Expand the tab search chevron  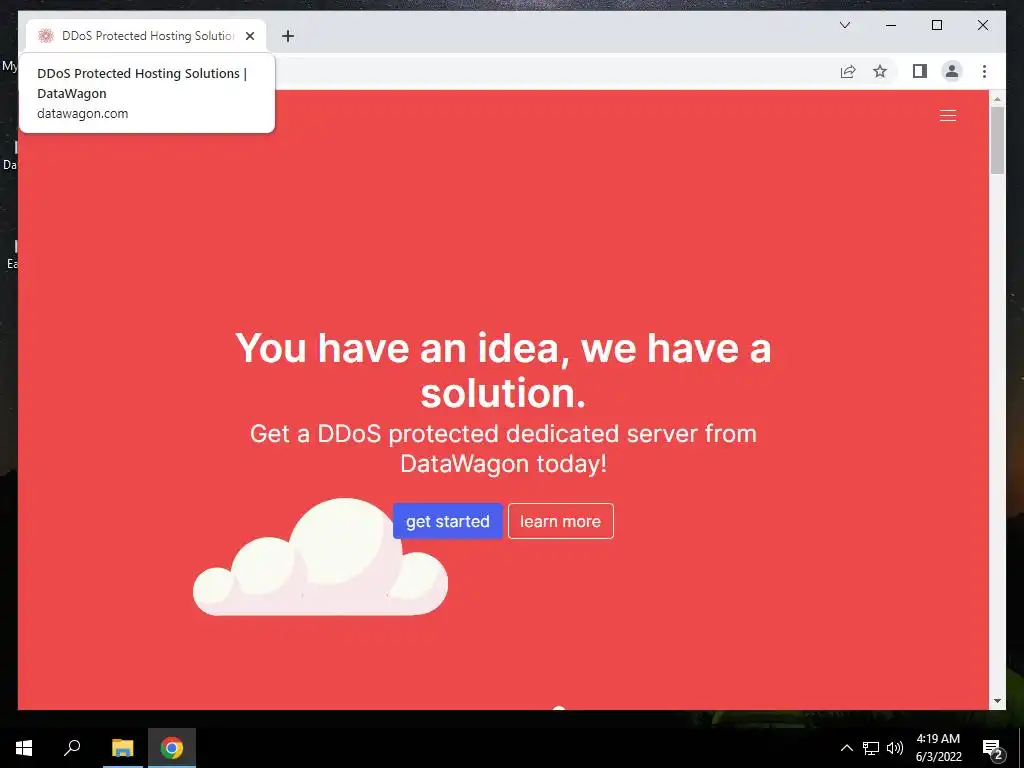click(x=844, y=25)
